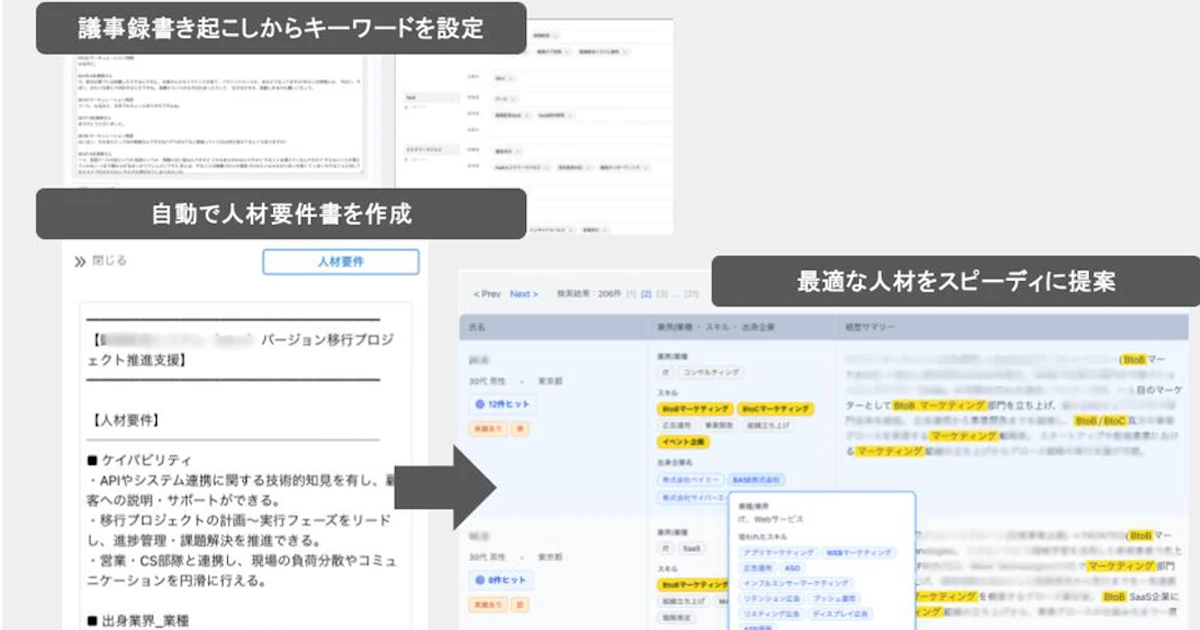
Task: Select results page [1]
Action: 631,294
